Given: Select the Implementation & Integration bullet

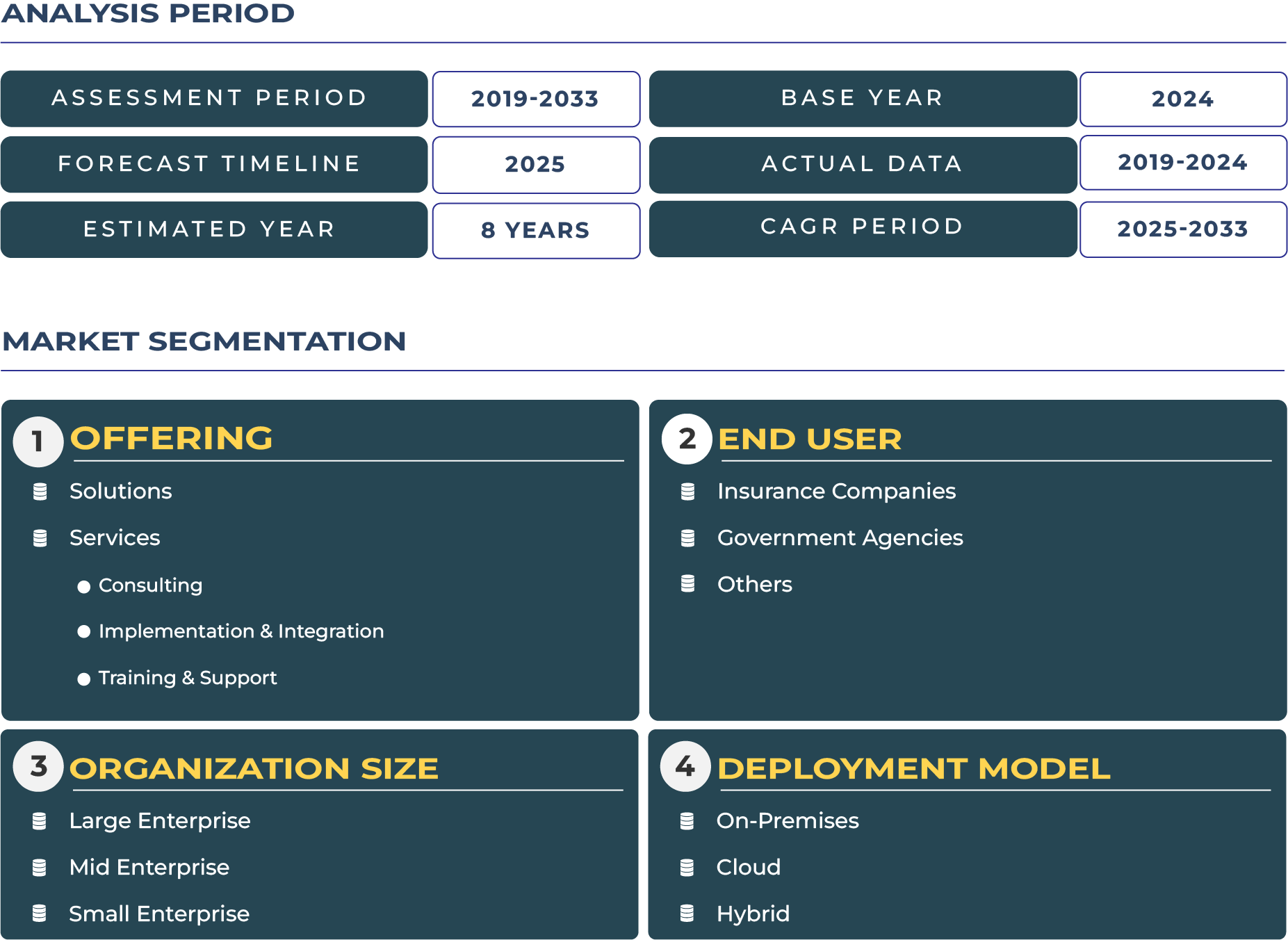Looking at the screenshot, I should click(x=84, y=631).
